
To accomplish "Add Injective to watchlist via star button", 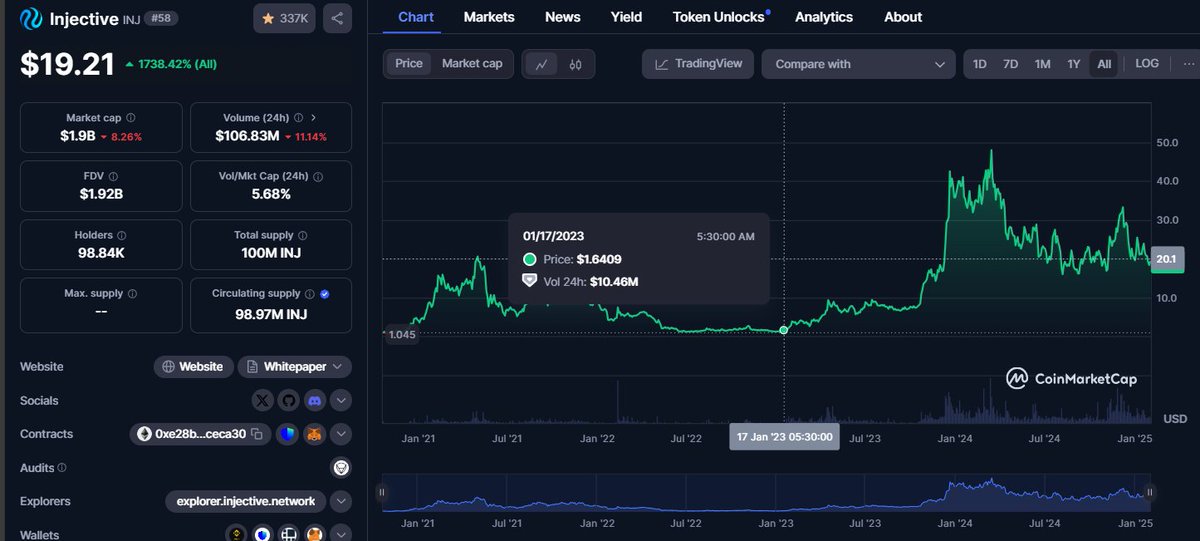I will point(284,18).
